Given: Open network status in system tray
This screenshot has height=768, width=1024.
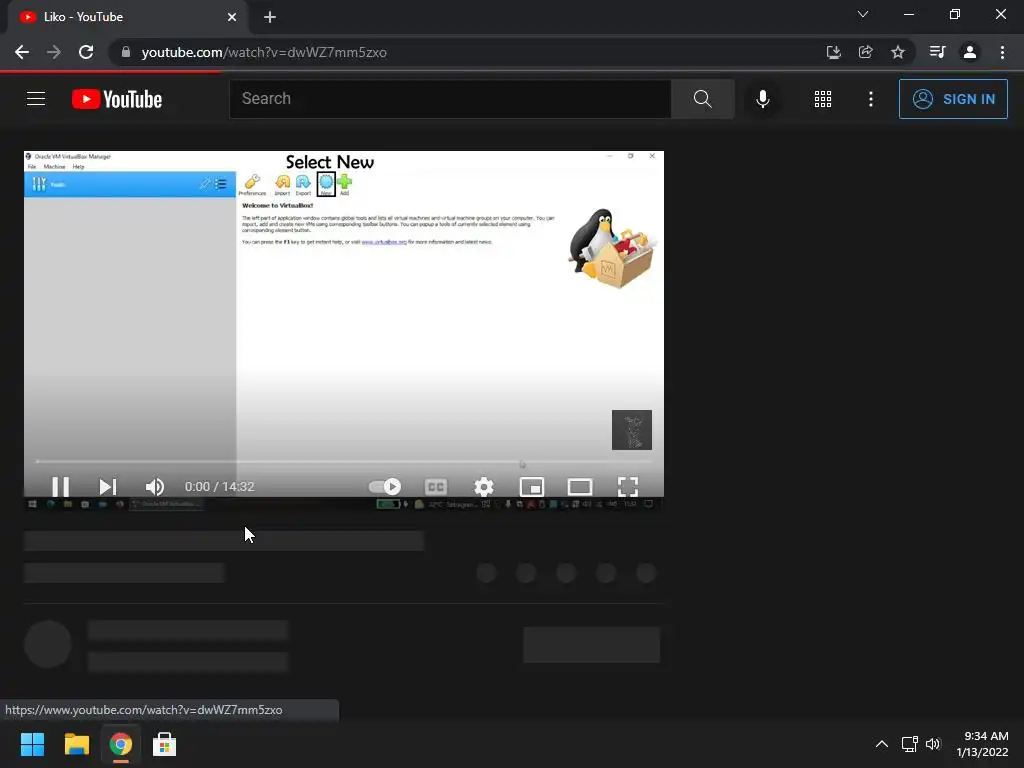Looking at the screenshot, I should pos(909,744).
